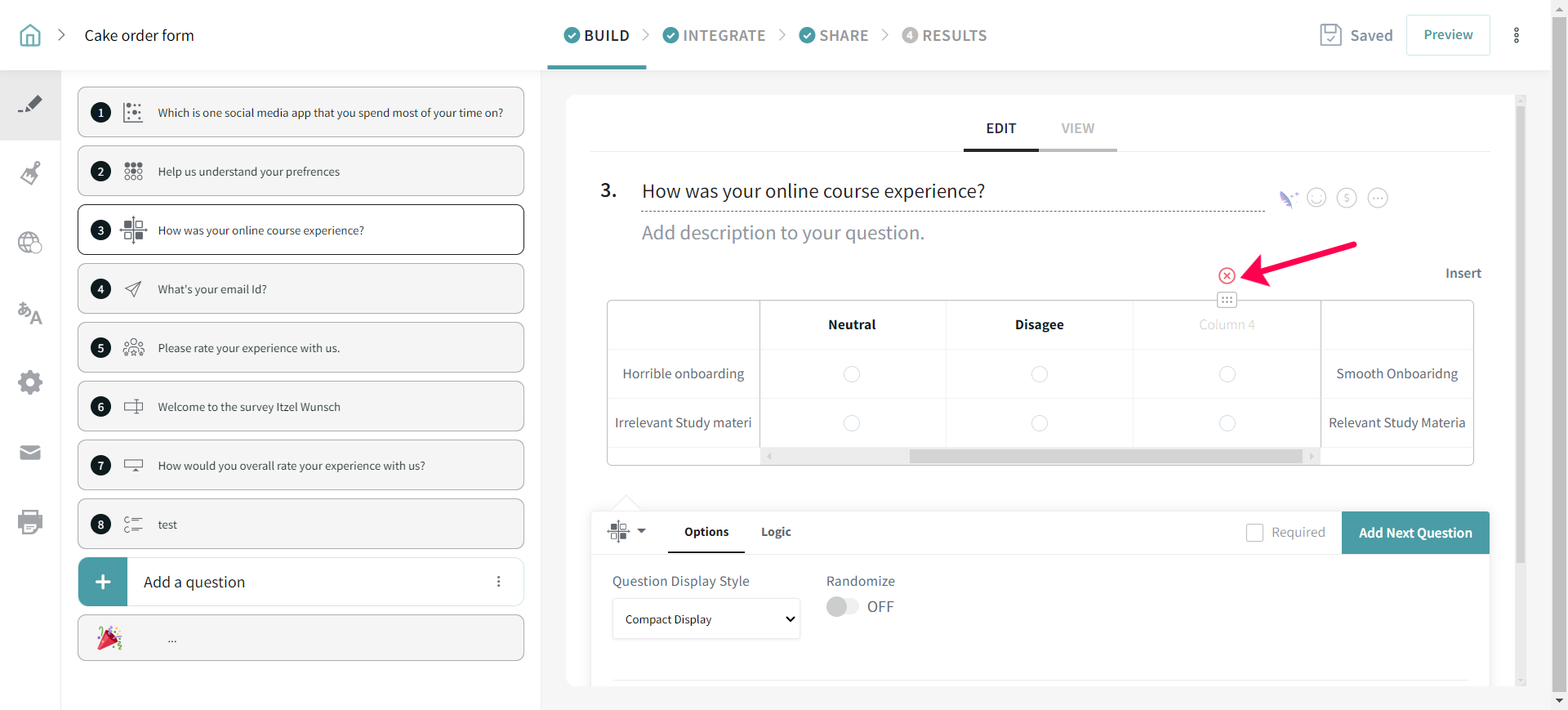Expand the question type dropdown arrow
The width and height of the screenshot is (1568, 710).
[641, 531]
